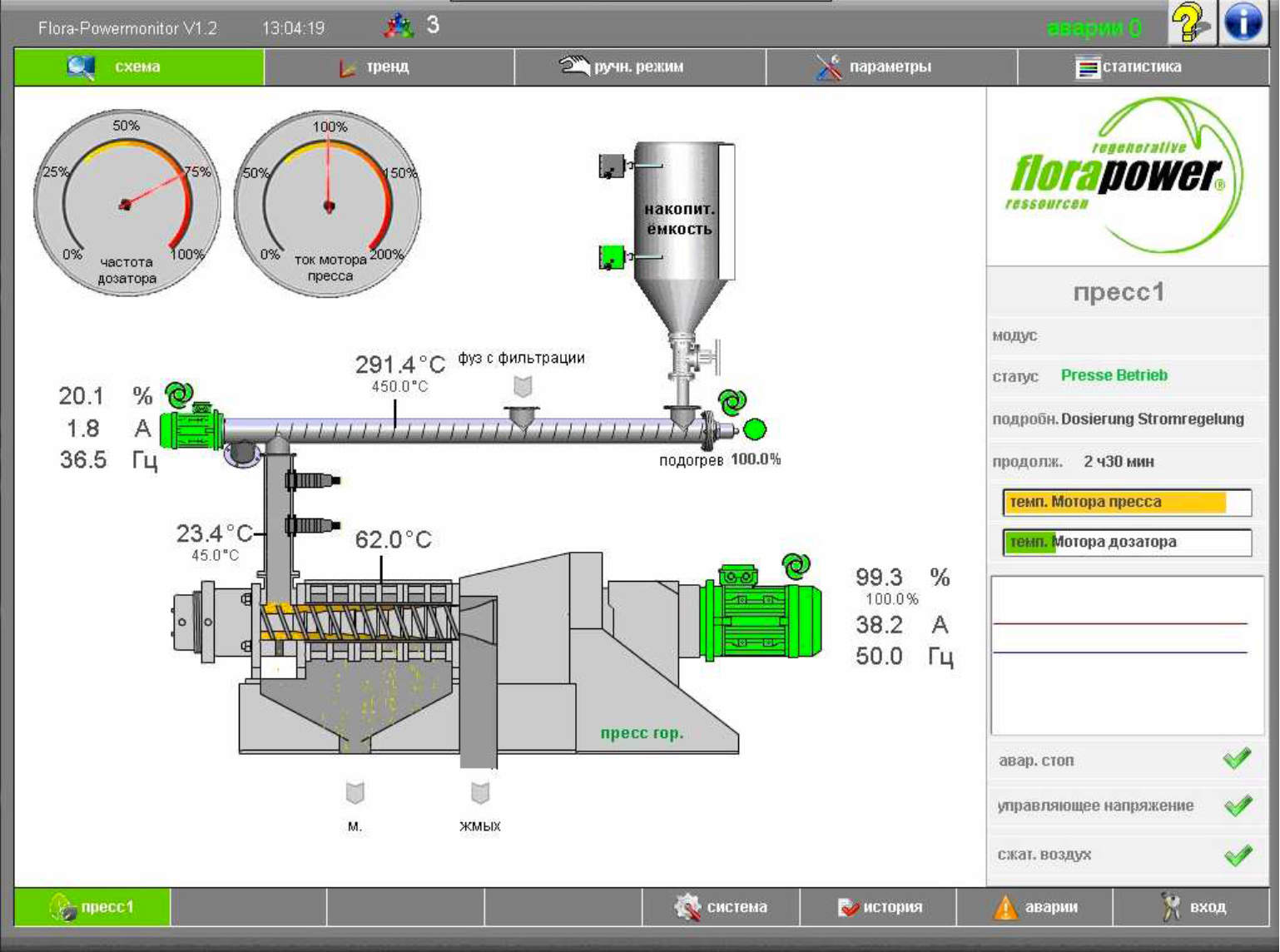Click the control voltage status checkmark
The width and height of the screenshot is (1280, 952).
pyautogui.click(x=1238, y=806)
